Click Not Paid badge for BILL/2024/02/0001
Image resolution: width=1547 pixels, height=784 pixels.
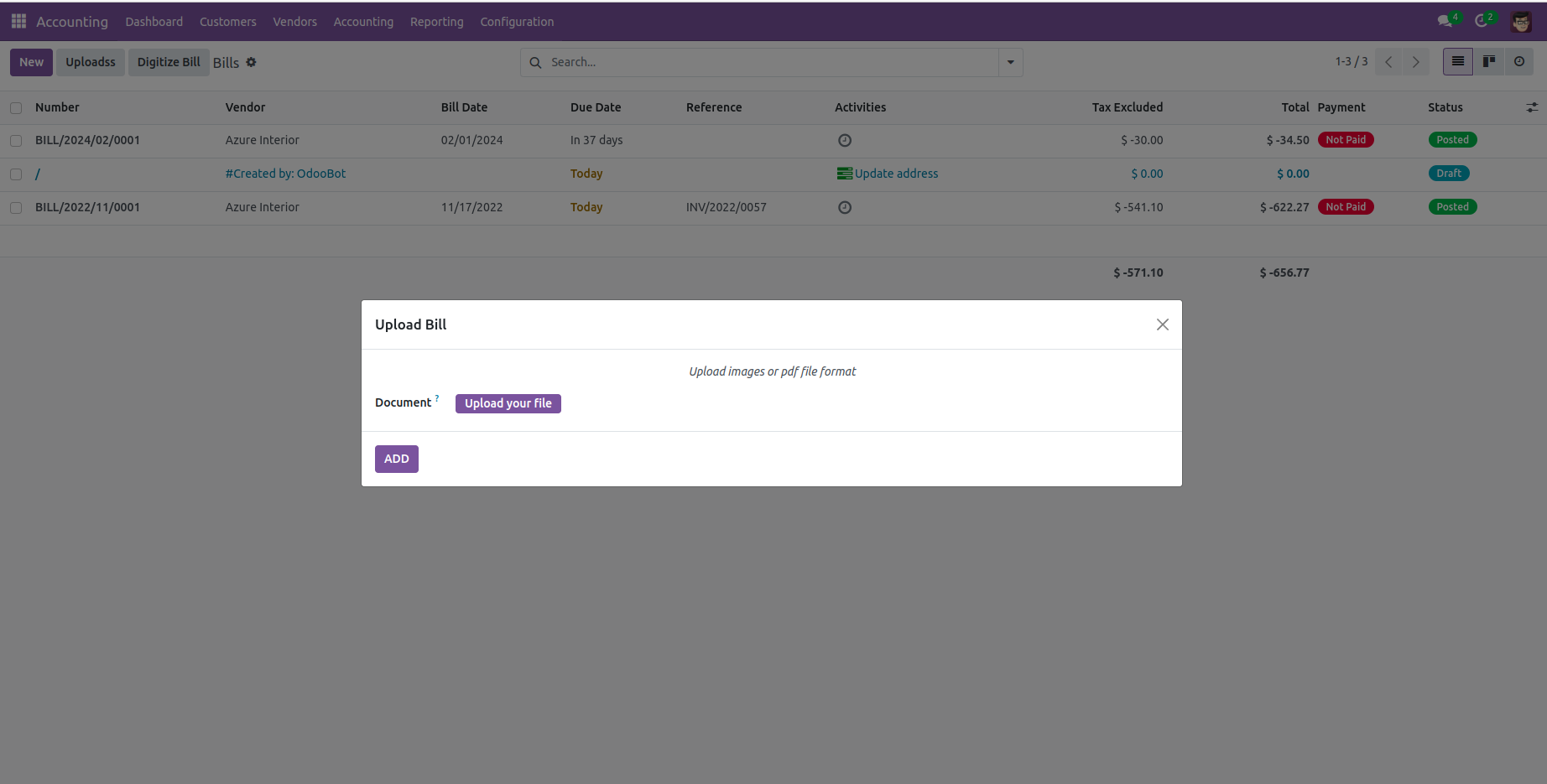pyautogui.click(x=1346, y=140)
